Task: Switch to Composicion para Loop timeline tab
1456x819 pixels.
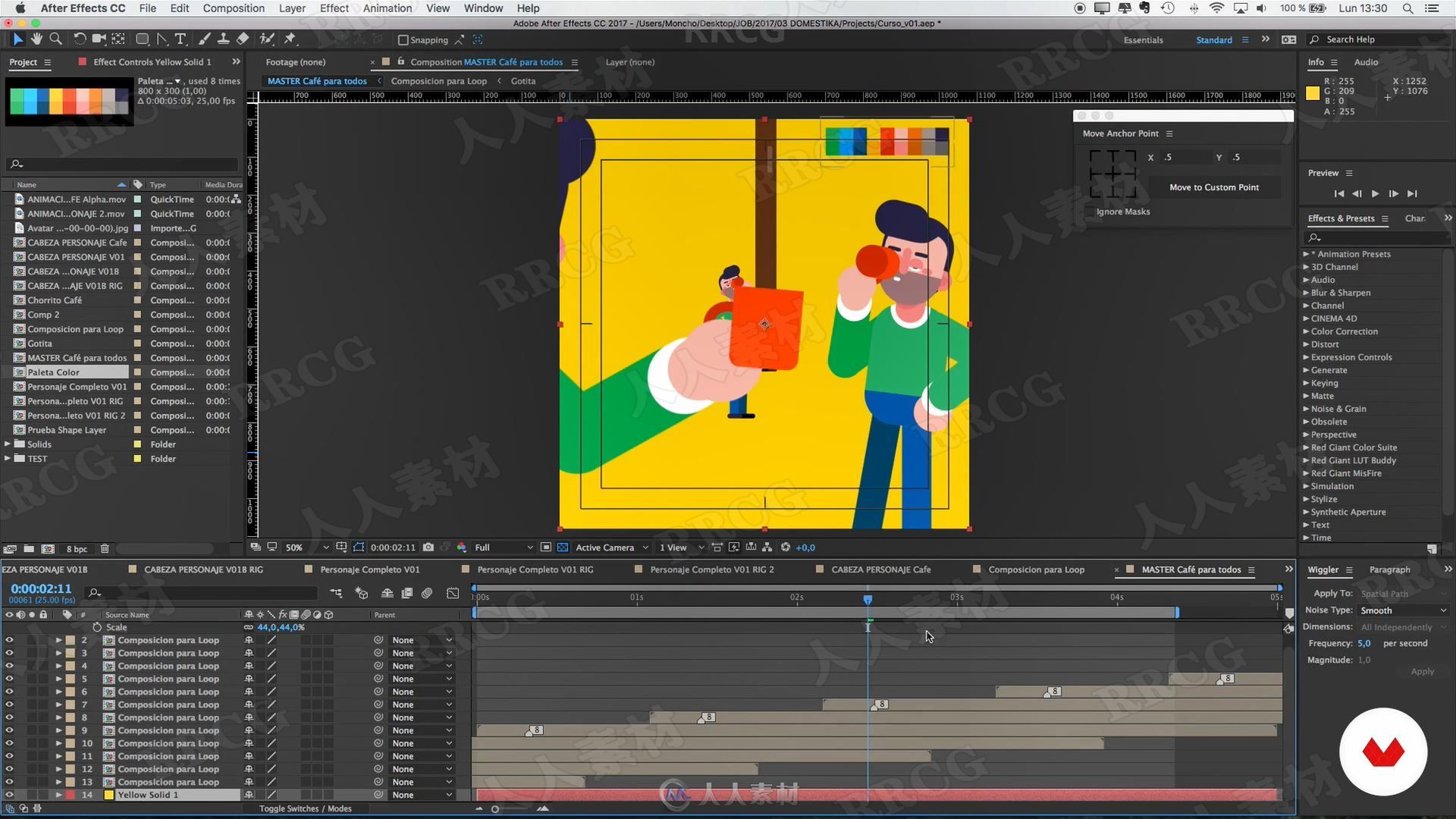Action: point(1036,570)
